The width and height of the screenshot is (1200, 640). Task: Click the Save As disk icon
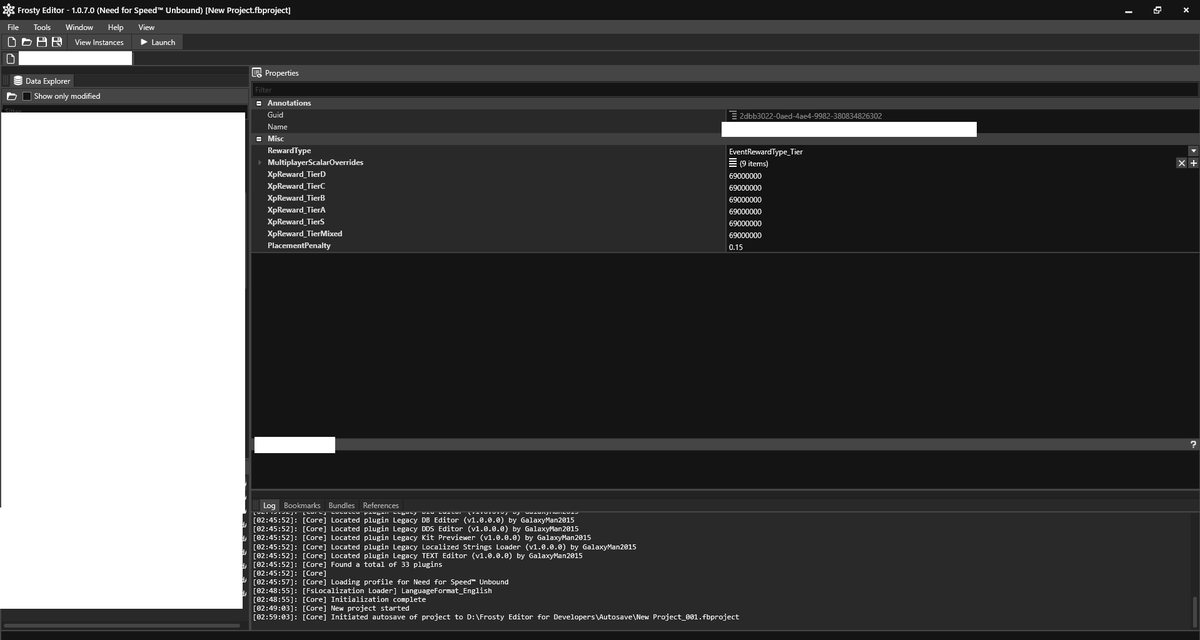click(57, 42)
